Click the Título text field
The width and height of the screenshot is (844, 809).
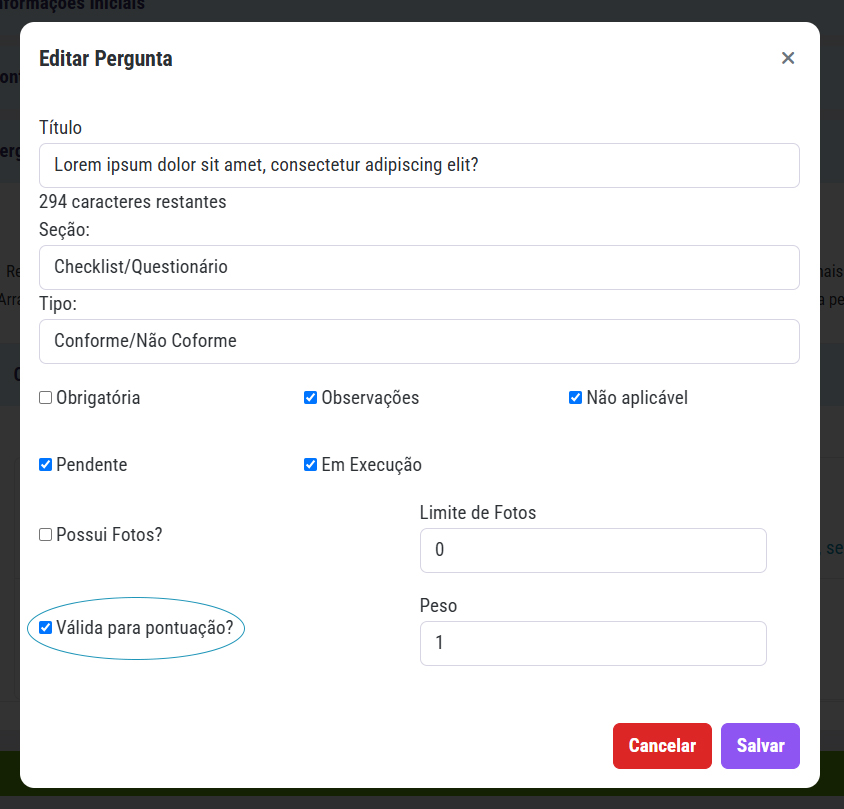tap(419, 165)
